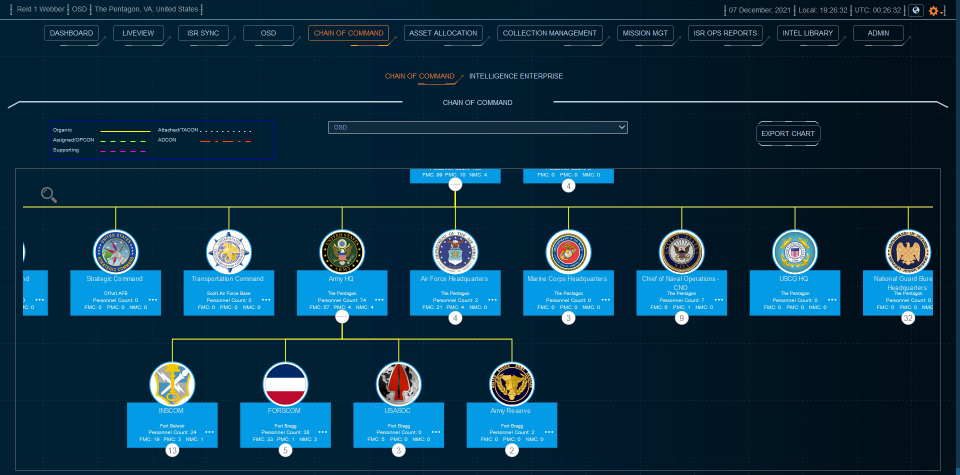Screen dimensions: 960x475
Task: Open the settings gear menu
Action: click(934, 10)
